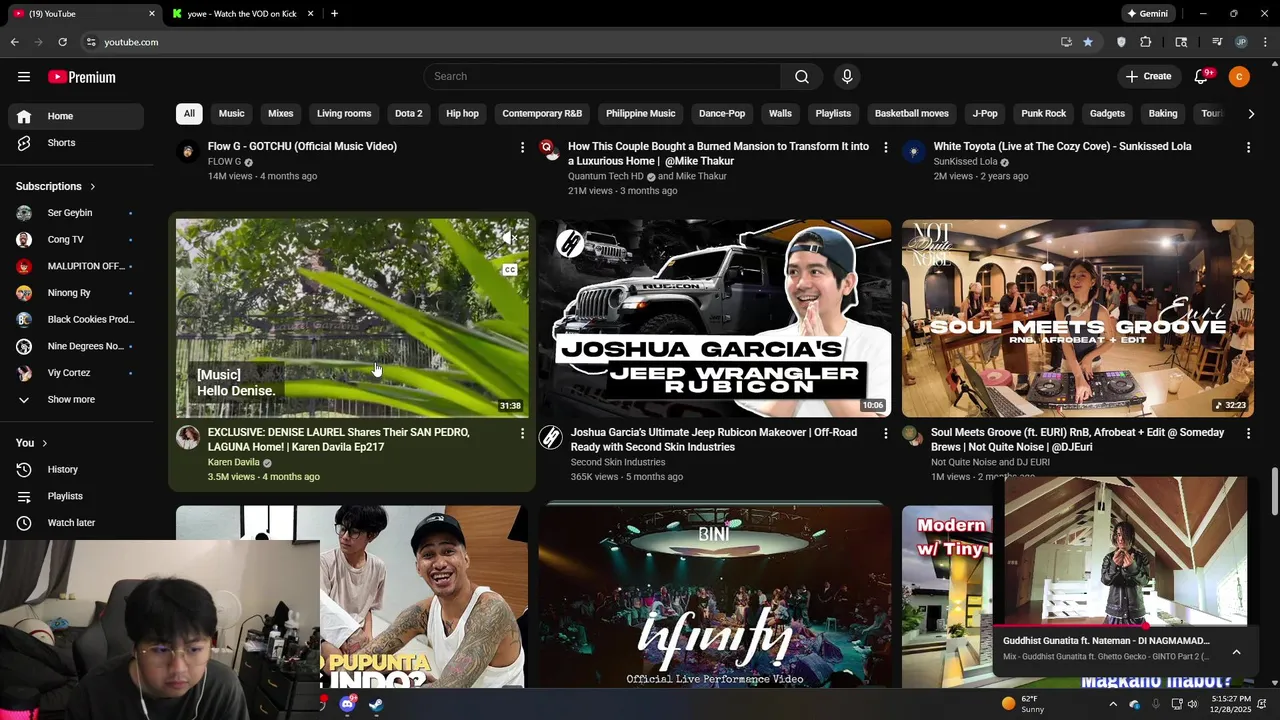Open a new browser tab

click(x=334, y=14)
